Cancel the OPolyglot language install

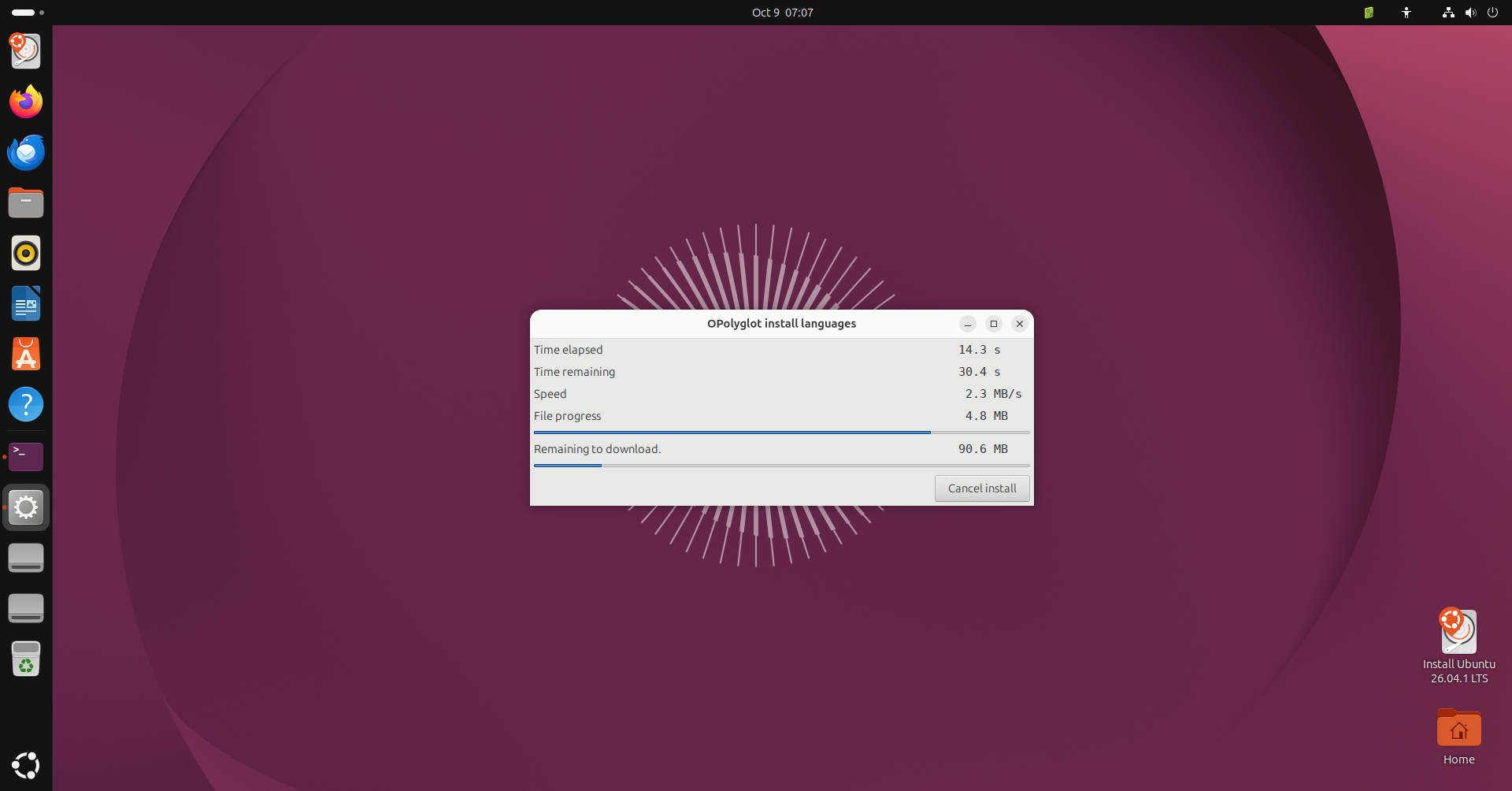982,488
